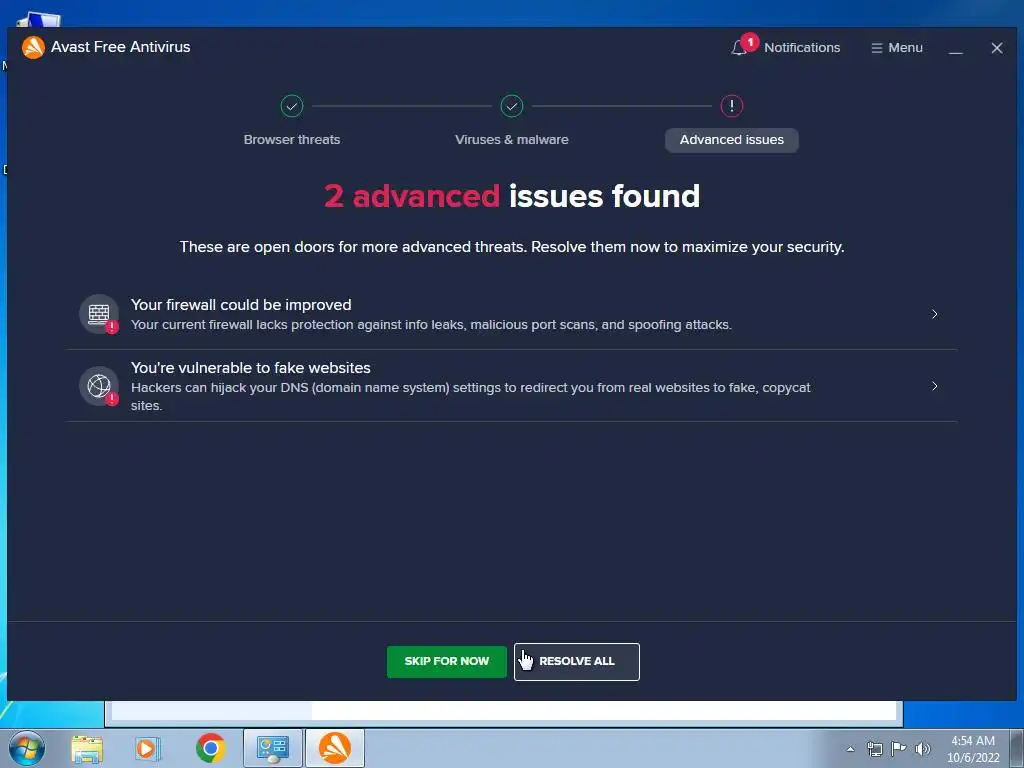Viewport: 1024px width, 768px height.
Task: Select the Advanced issues step tab
Action: tap(731, 140)
